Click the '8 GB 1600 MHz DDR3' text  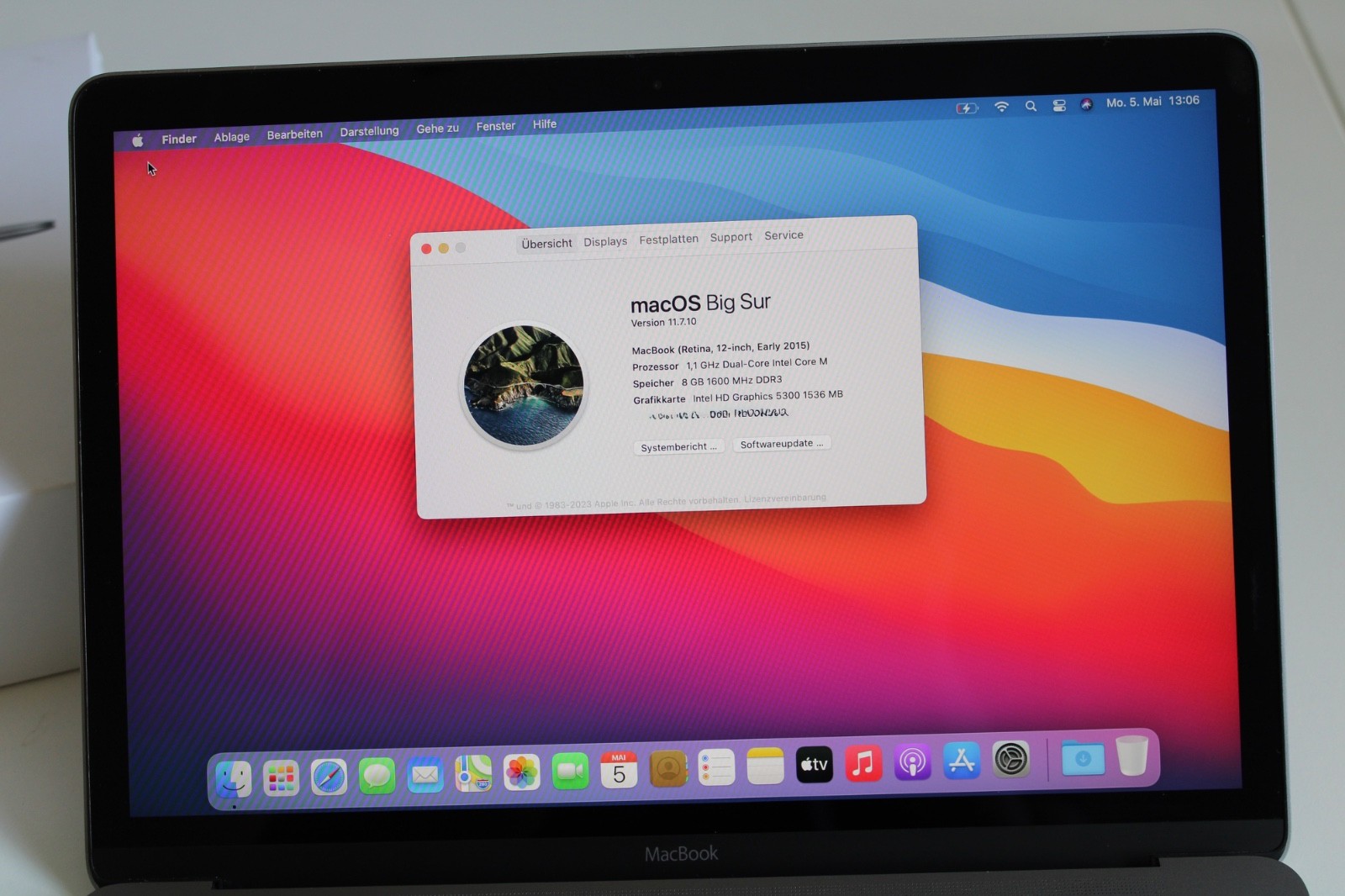pyautogui.click(x=731, y=381)
